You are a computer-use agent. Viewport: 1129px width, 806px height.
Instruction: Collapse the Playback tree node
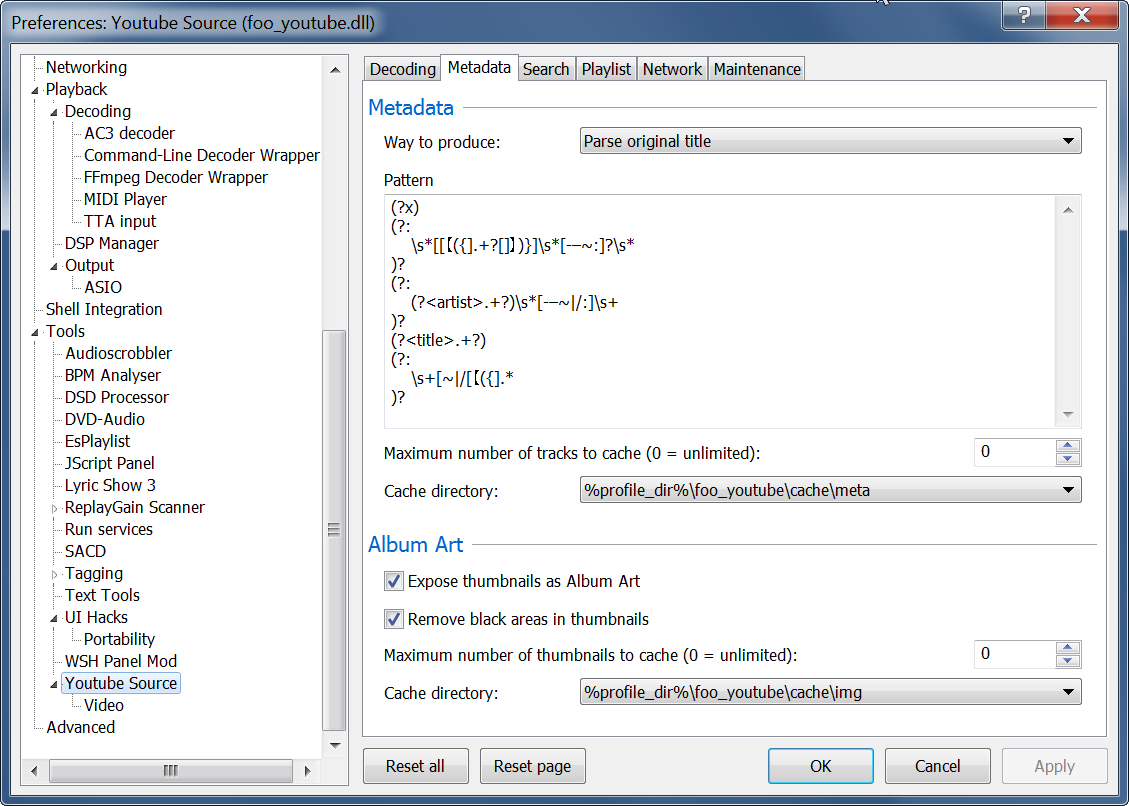pos(37,90)
